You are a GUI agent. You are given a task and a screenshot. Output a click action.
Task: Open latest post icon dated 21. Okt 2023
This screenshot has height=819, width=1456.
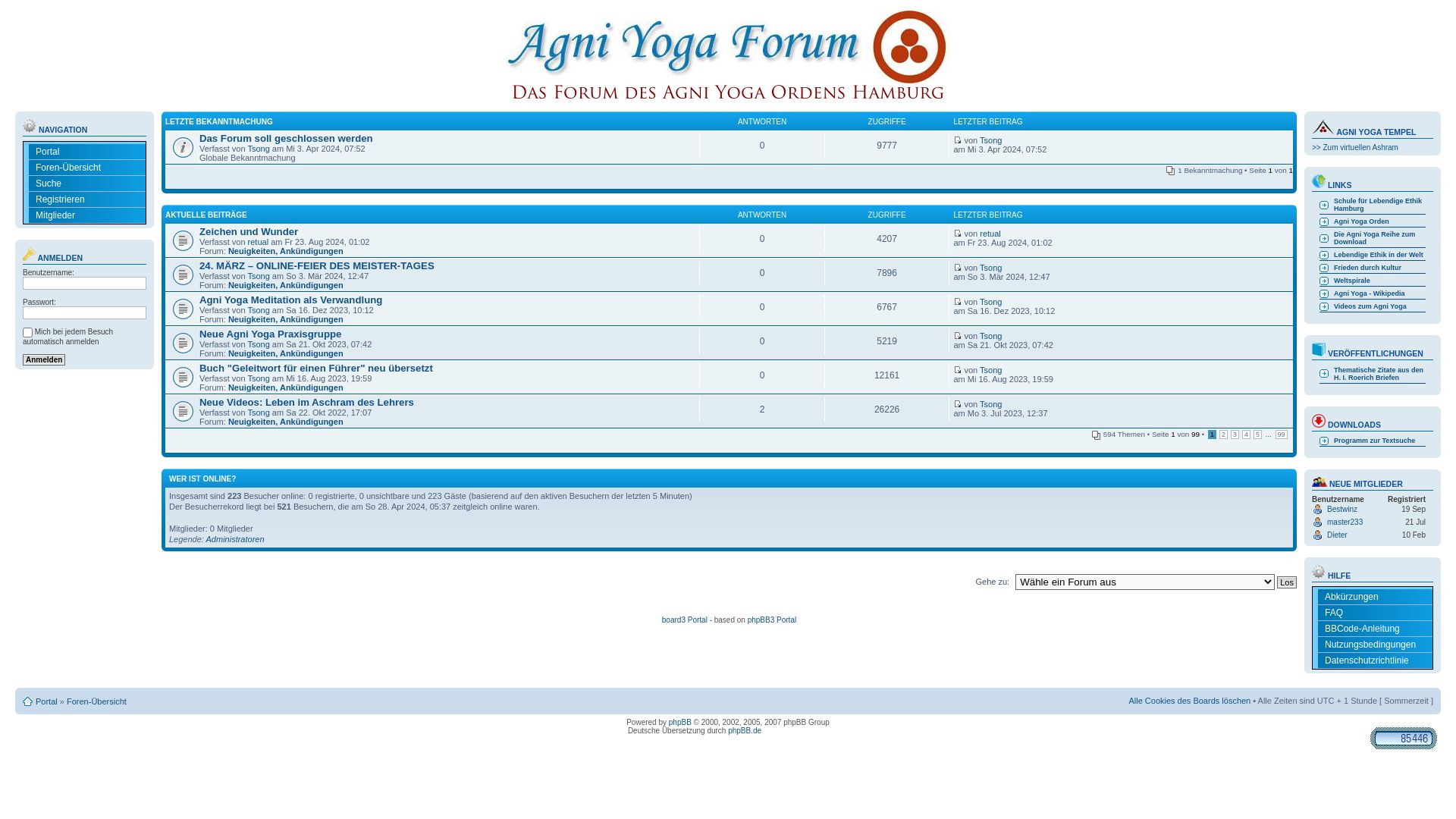coord(958,336)
